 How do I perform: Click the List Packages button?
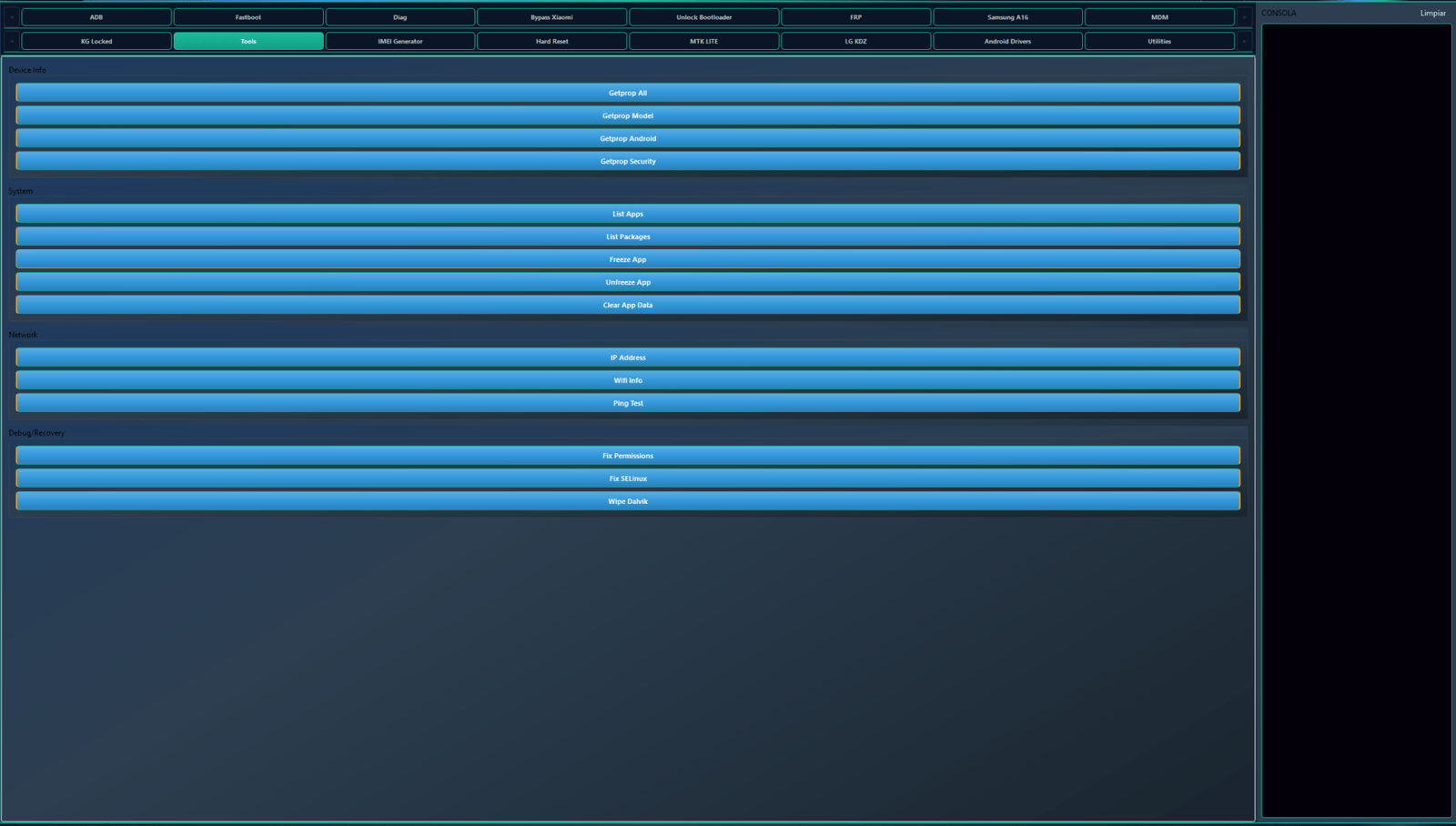point(627,237)
